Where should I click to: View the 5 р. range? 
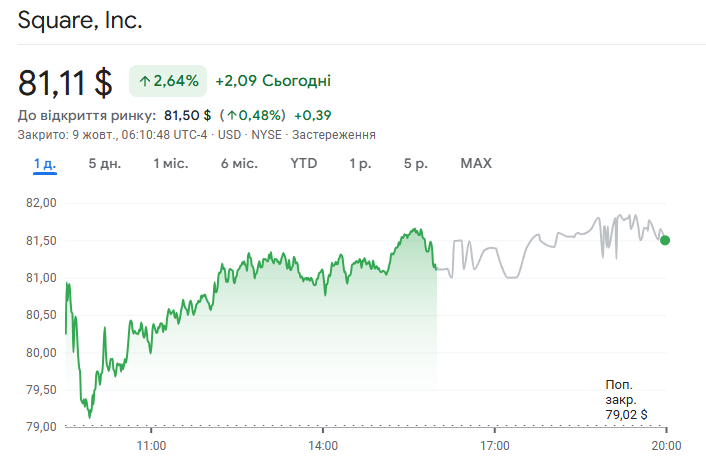pyautogui.click(x=416, y=163)
